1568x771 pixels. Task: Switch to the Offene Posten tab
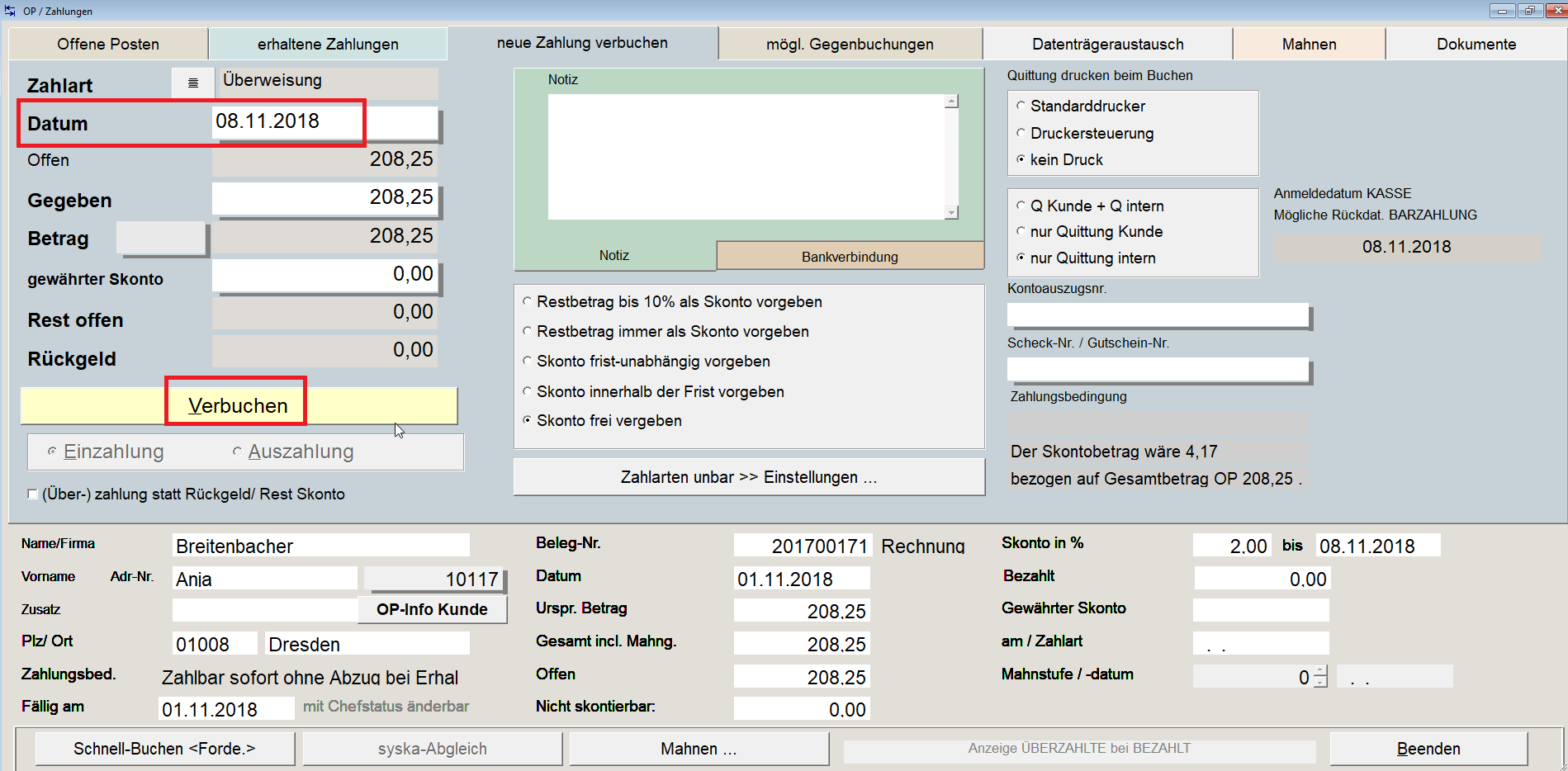(x=108, y=44)
